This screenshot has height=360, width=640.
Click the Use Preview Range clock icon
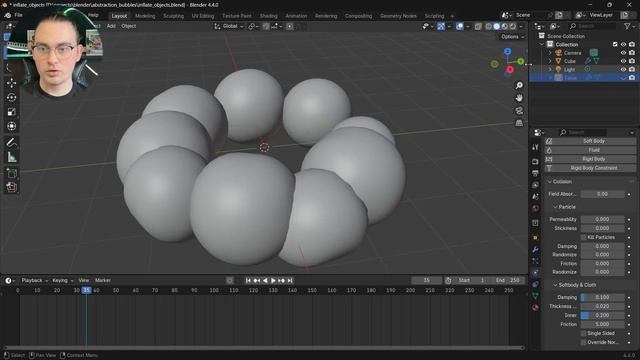(x=448, y=280)
